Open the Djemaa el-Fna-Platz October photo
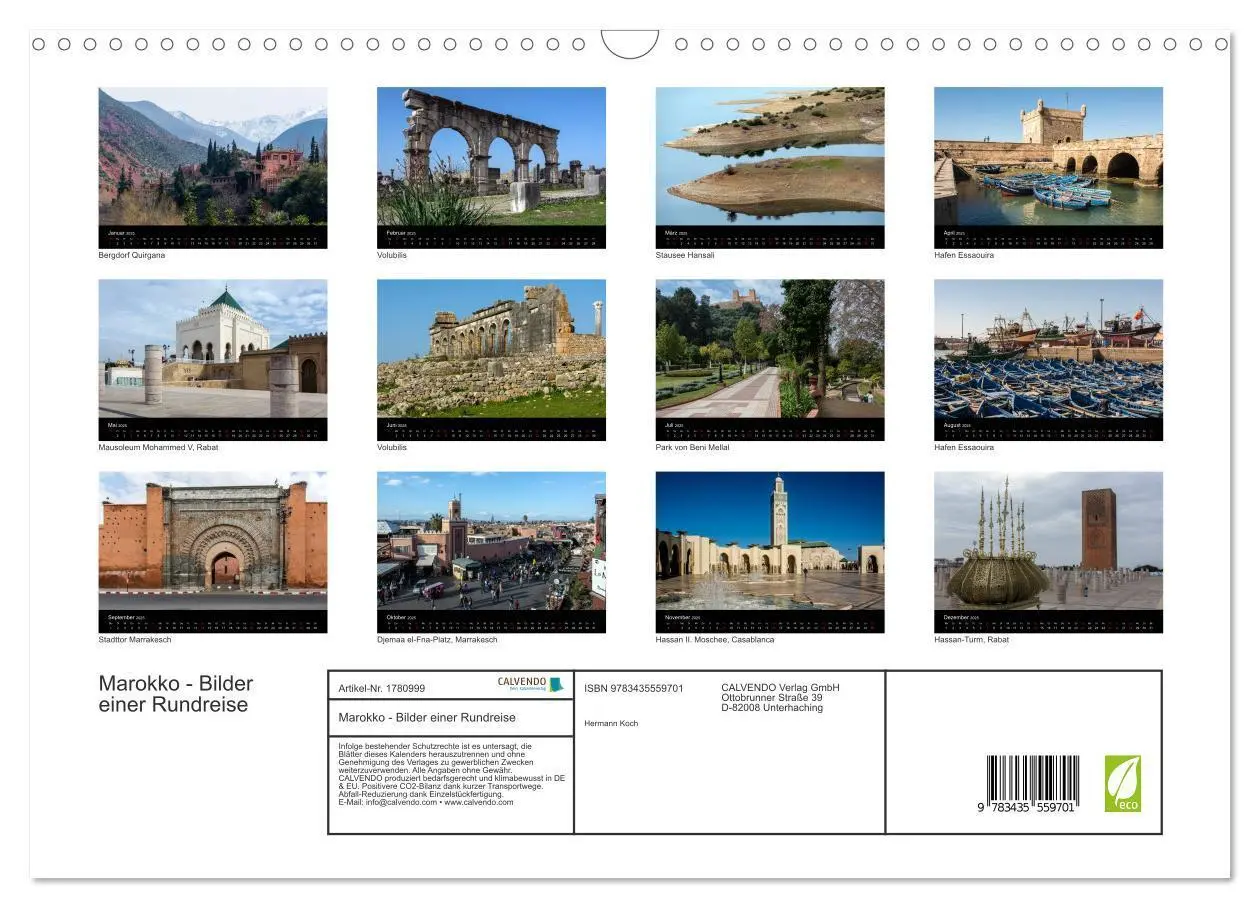Image resolution: width=1260 pixels, height=908 pixels. pos(491,540)
